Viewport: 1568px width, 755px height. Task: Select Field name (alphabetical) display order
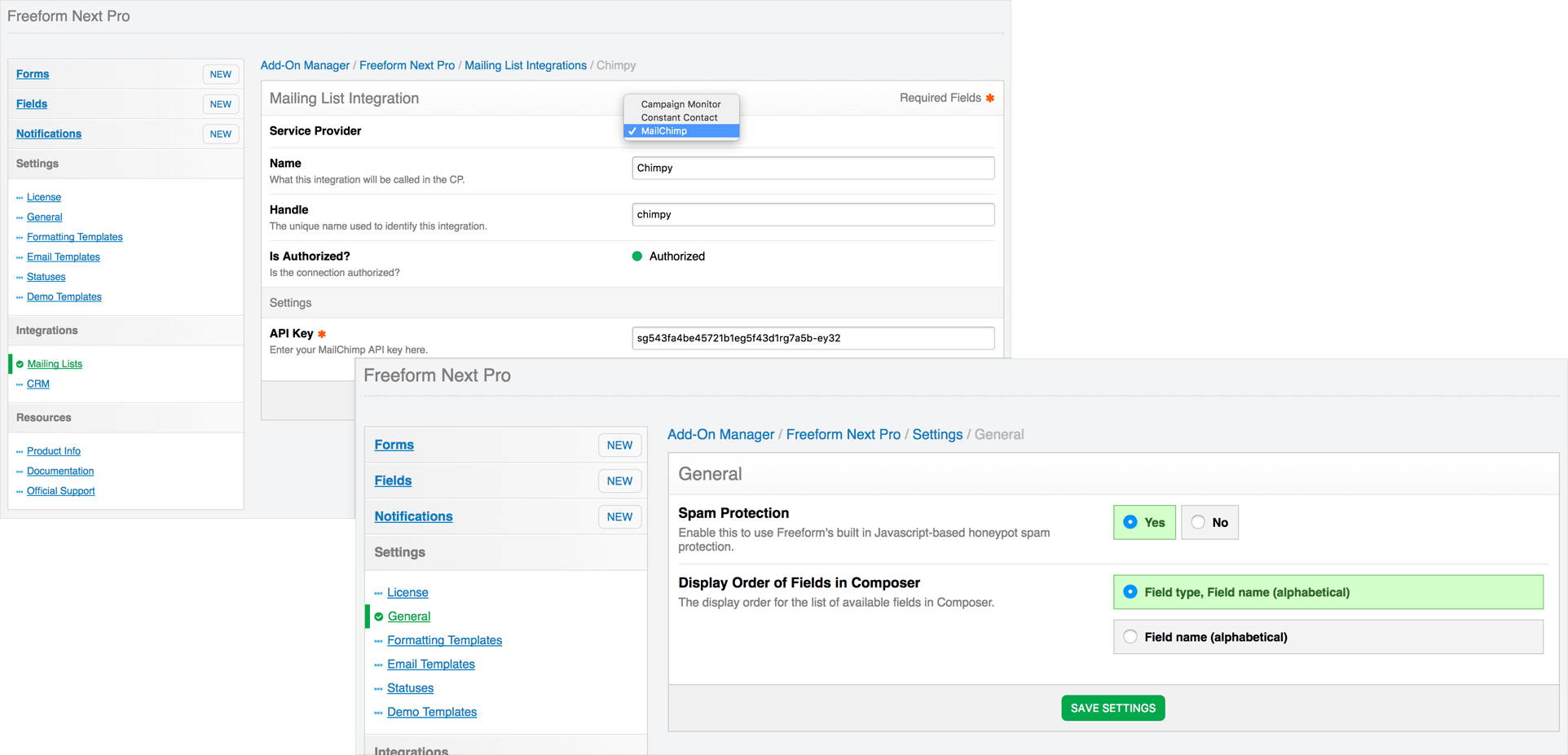point(1328,637)
